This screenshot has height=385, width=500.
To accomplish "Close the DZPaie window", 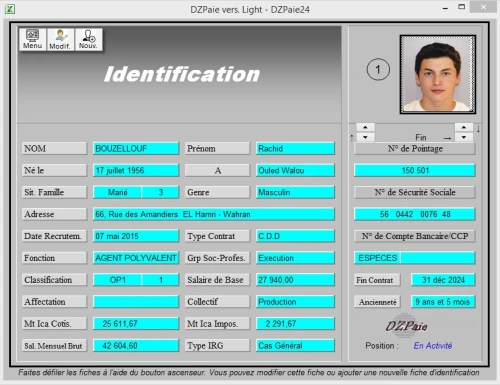I will (483, 7).
